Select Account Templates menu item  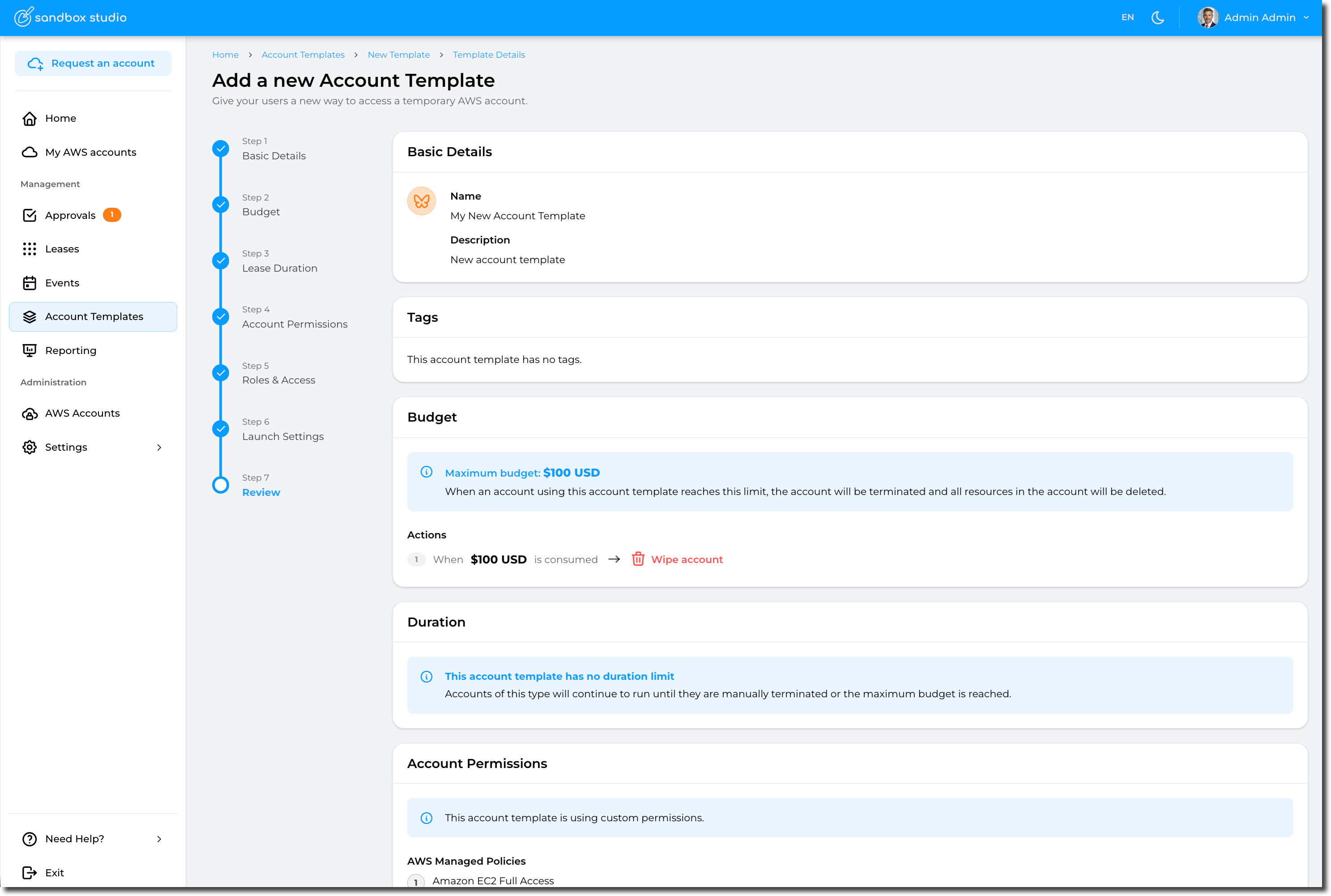pos(94,316)
